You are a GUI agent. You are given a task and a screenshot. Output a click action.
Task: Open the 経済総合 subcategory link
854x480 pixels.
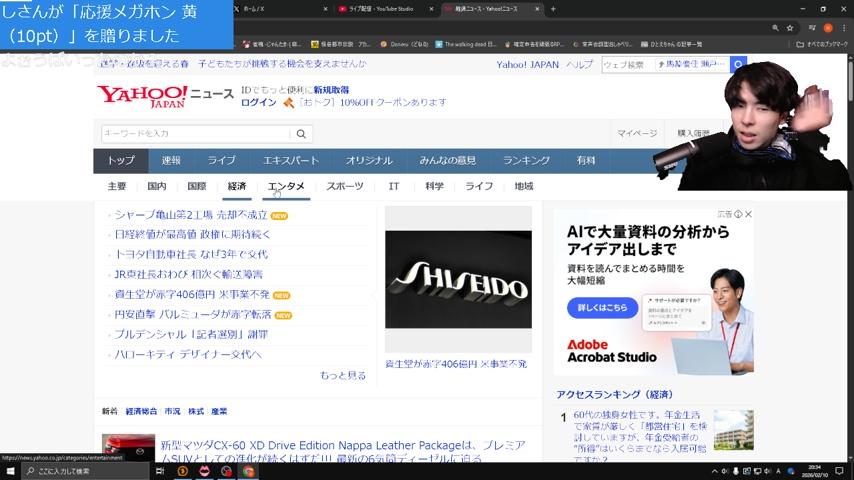pyautogui.click(x=141, y=411)
